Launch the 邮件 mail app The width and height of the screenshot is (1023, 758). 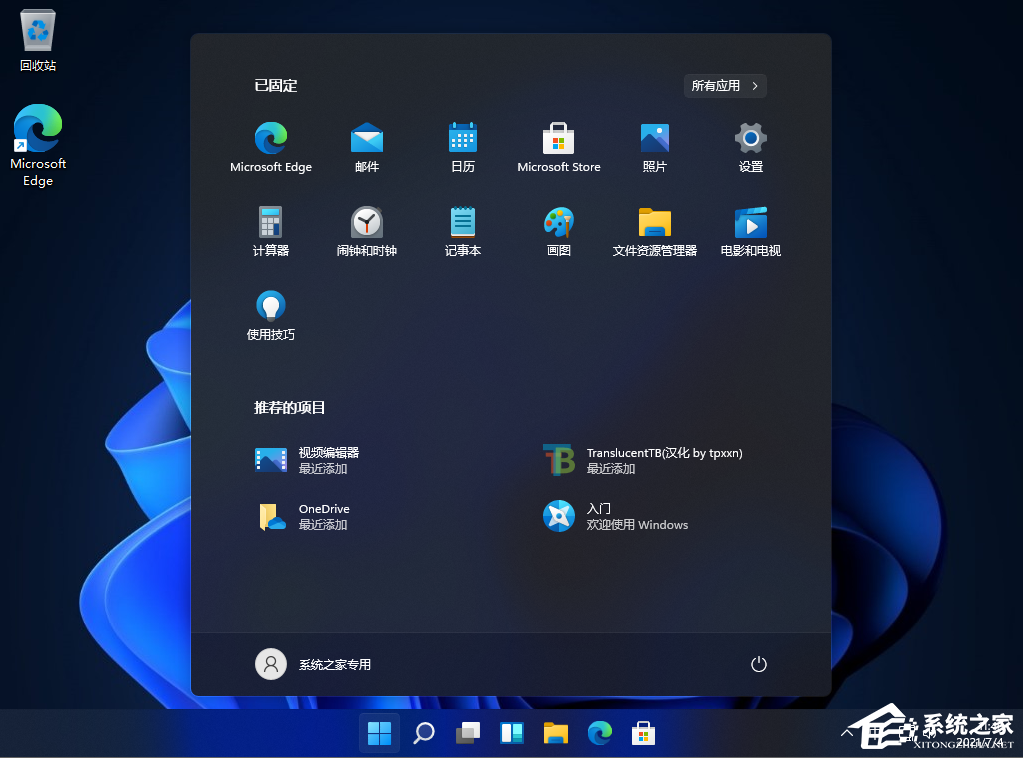click(x=366, y=146)
